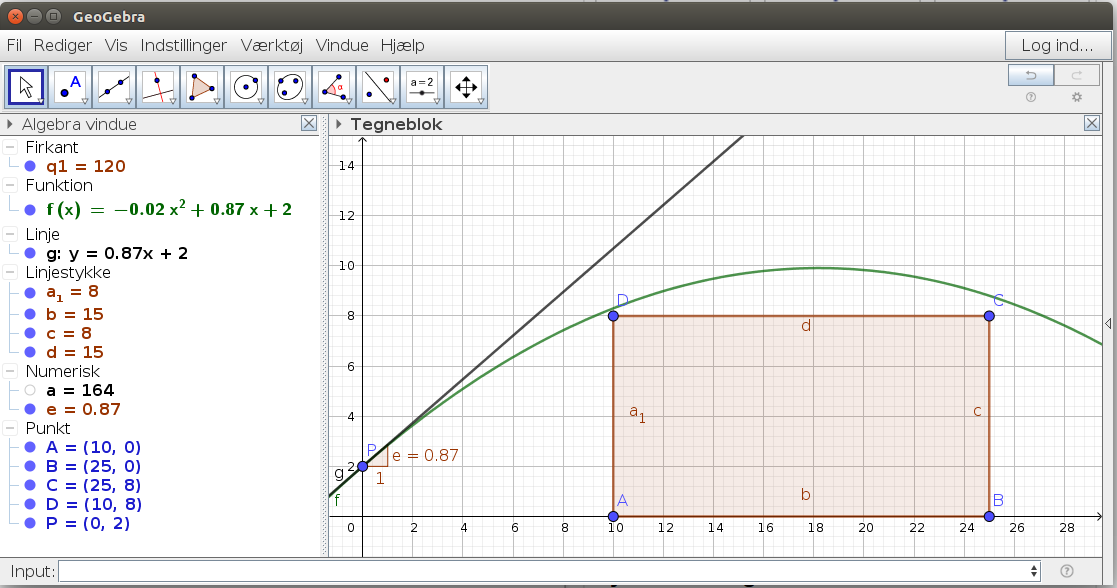Select the Move (arrow pointer) tool
The height and width of the screenshot is (588, 1117).
coord(26,88)
